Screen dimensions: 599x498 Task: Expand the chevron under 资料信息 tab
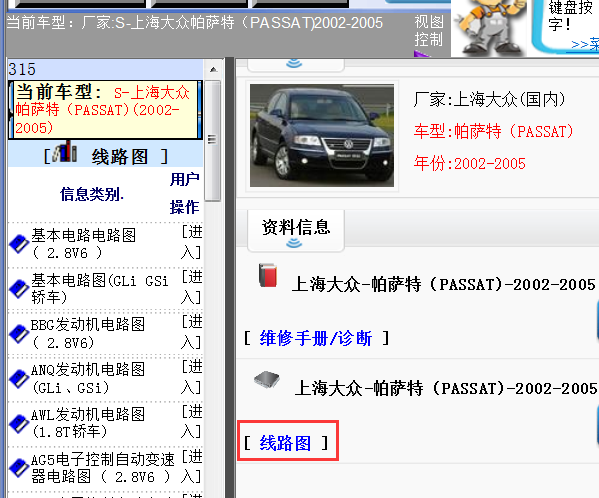tap(294, 243)
